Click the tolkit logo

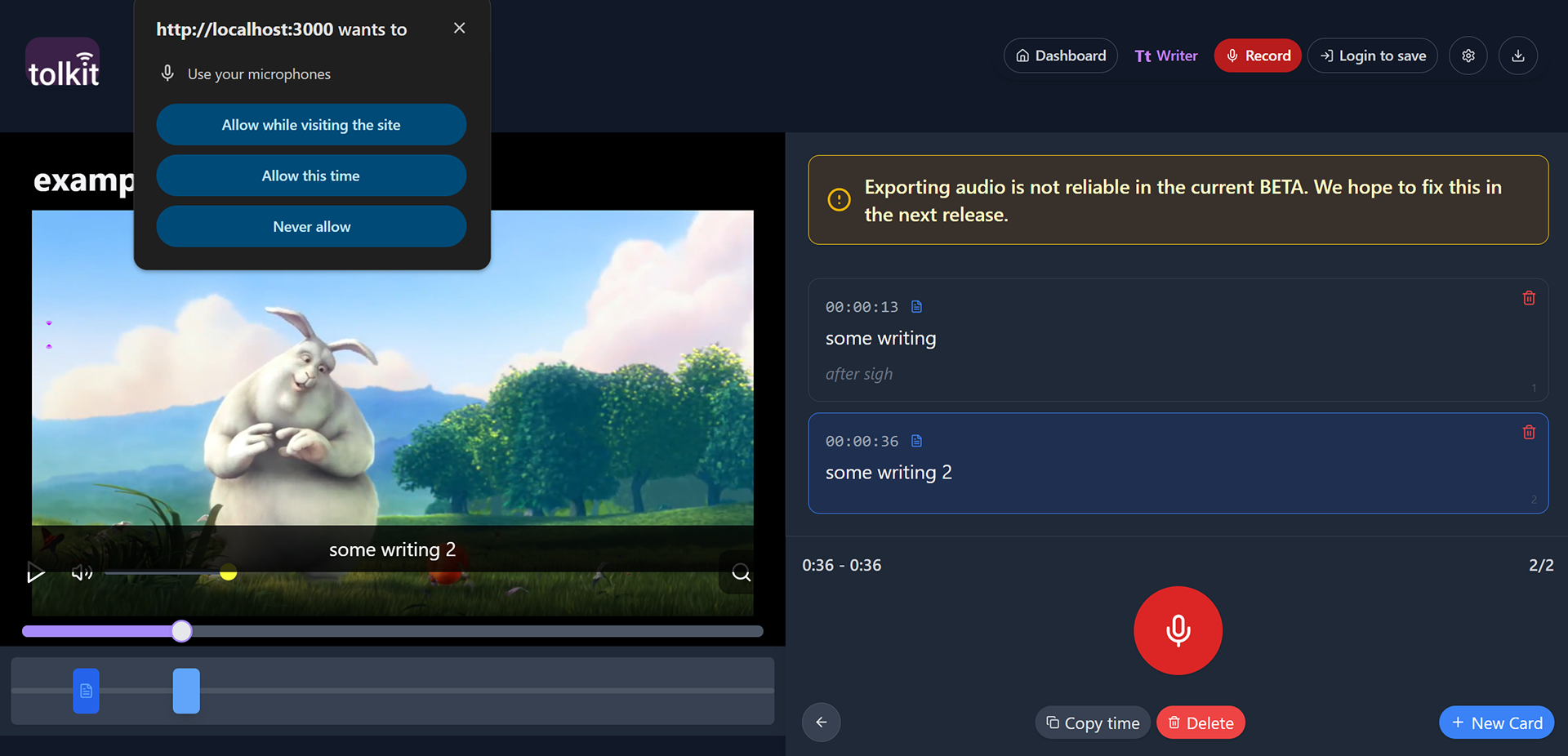[x=63, y=64]
